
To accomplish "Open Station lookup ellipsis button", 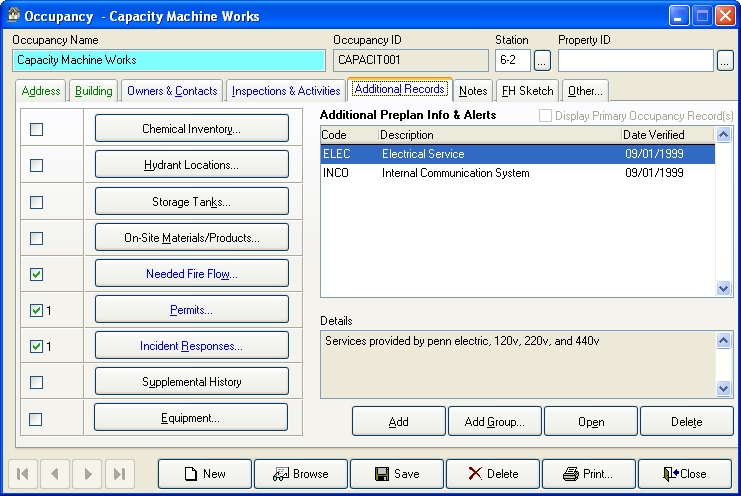I will click(542, 61).
